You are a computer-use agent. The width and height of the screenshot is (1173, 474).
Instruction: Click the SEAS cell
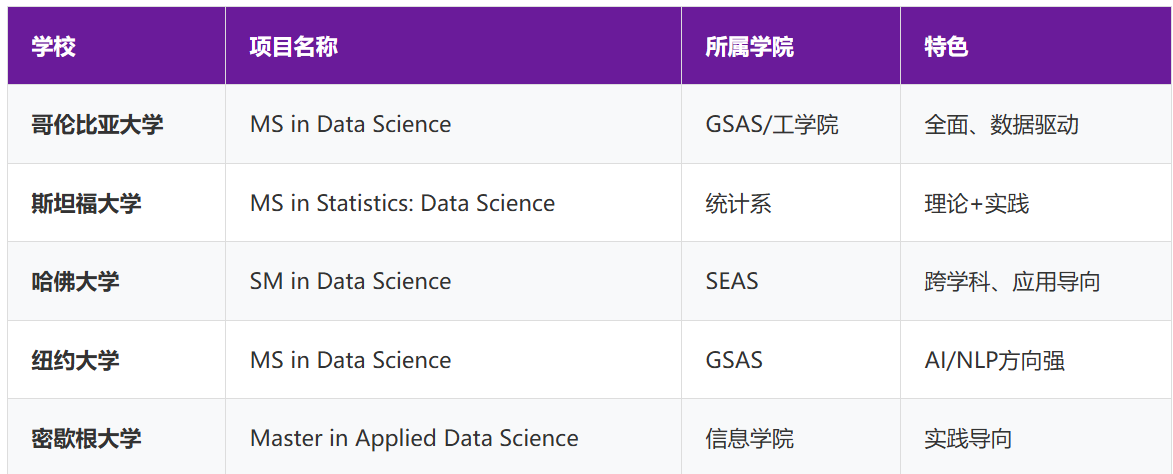point(732,282)
